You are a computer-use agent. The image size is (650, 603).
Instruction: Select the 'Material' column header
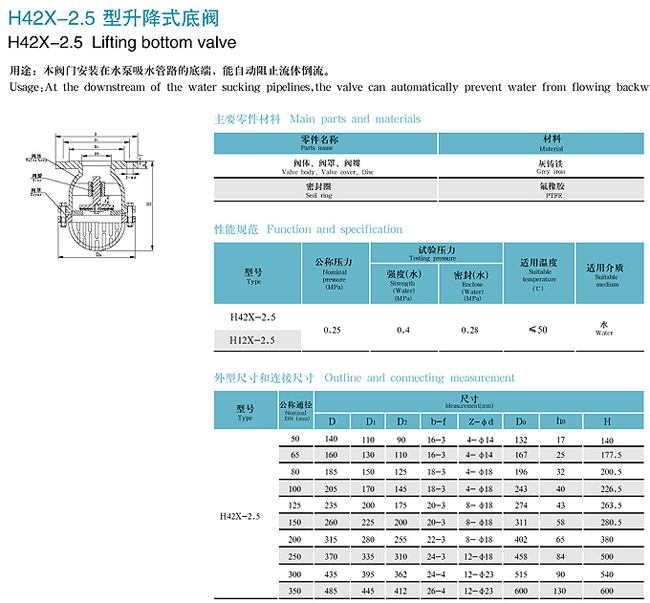click(x=551, y=142)
